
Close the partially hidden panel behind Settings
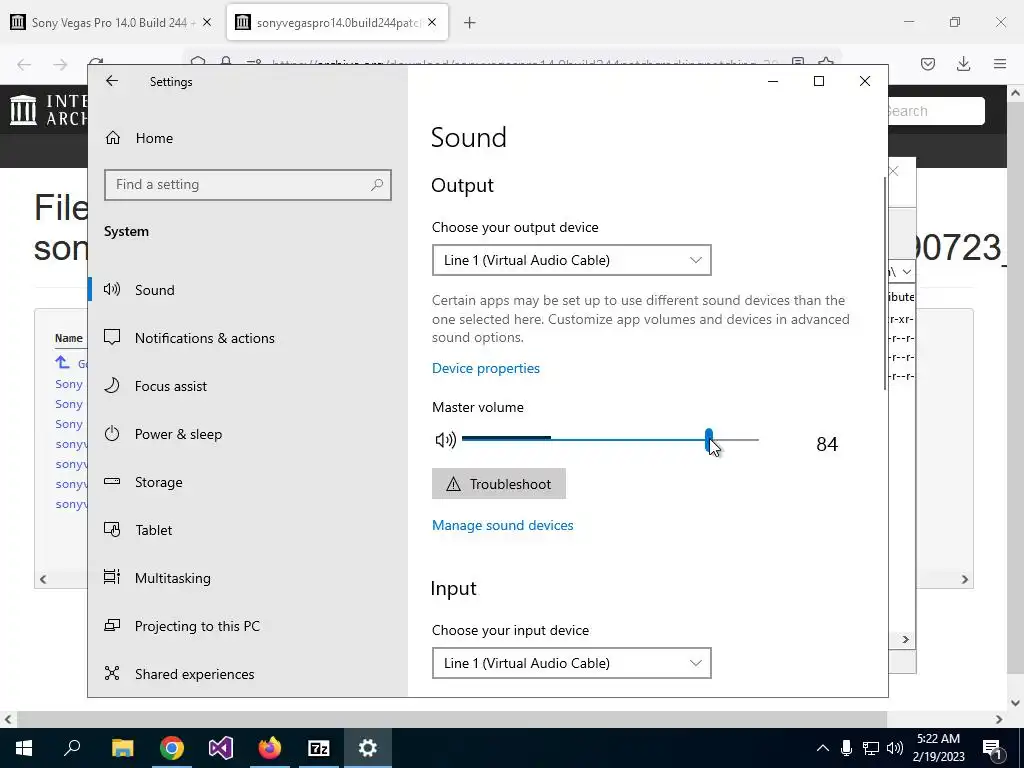coord(894,171)
